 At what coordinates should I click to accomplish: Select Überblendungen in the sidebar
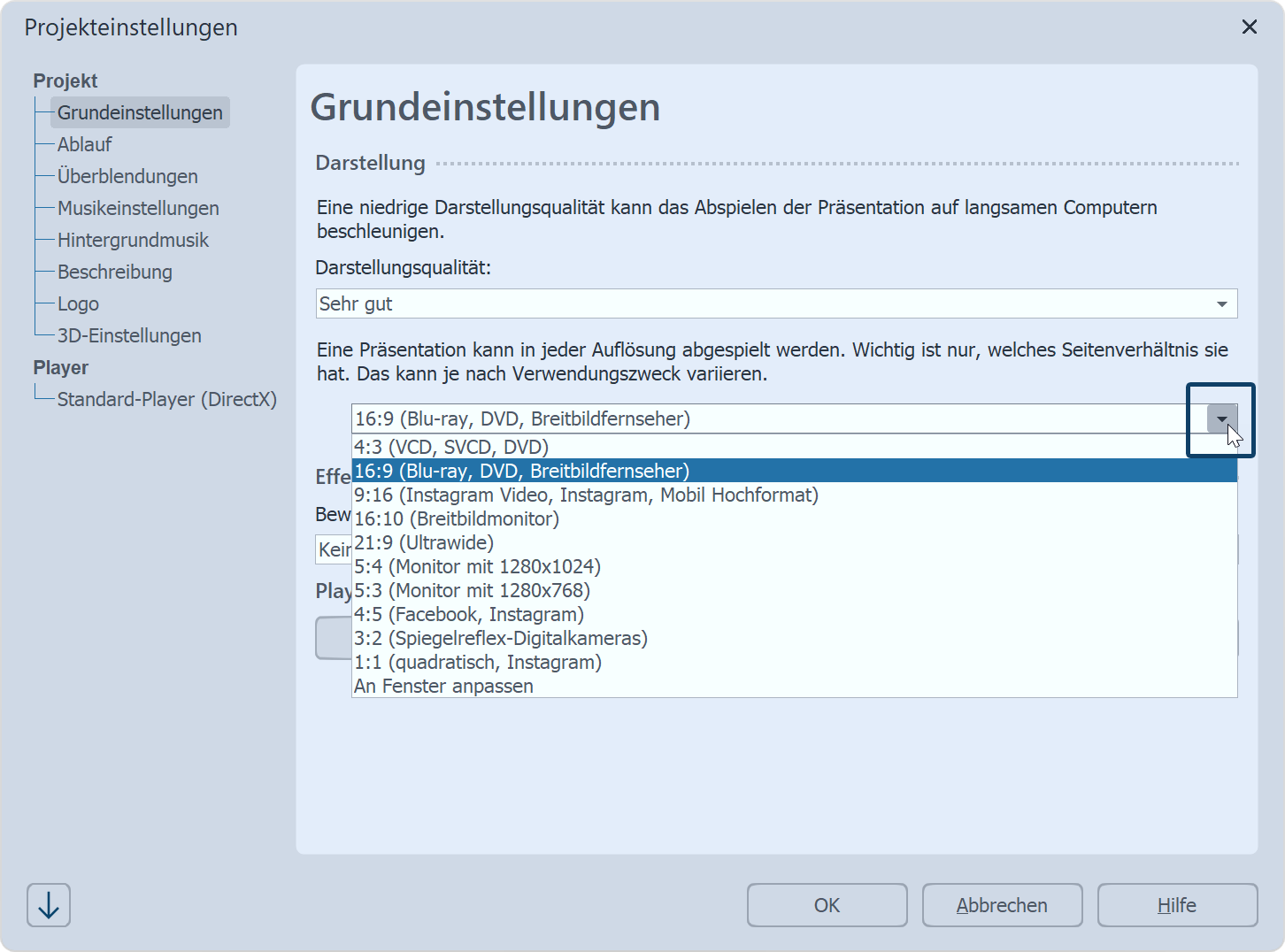127,176
